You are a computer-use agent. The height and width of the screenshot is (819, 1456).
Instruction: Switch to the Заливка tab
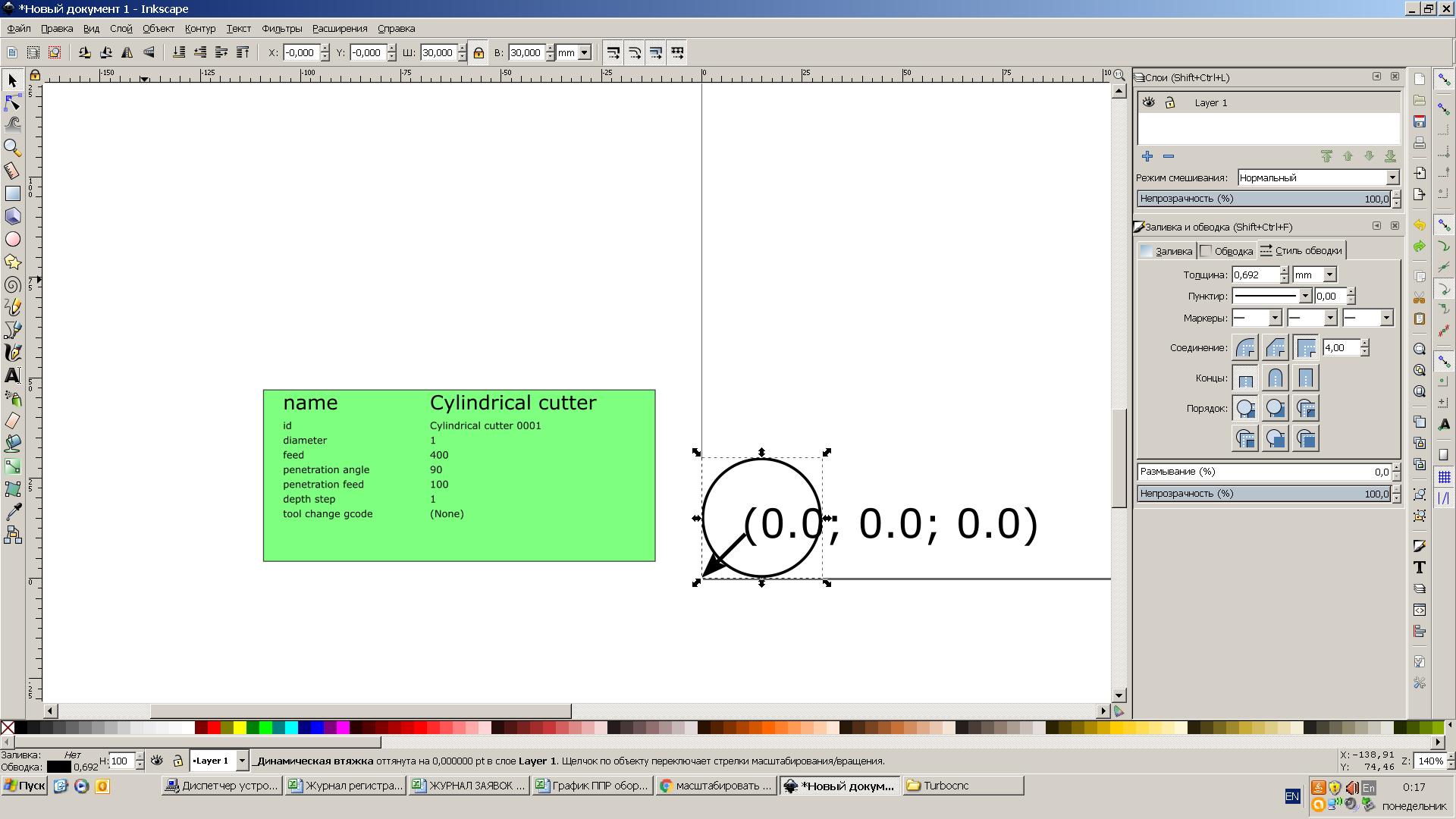(x=1167, y=251)
